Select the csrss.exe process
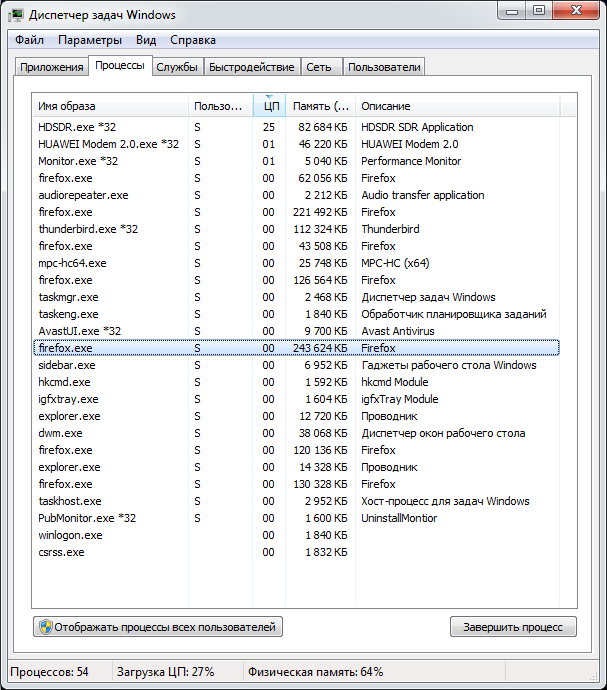 [296, 552]
